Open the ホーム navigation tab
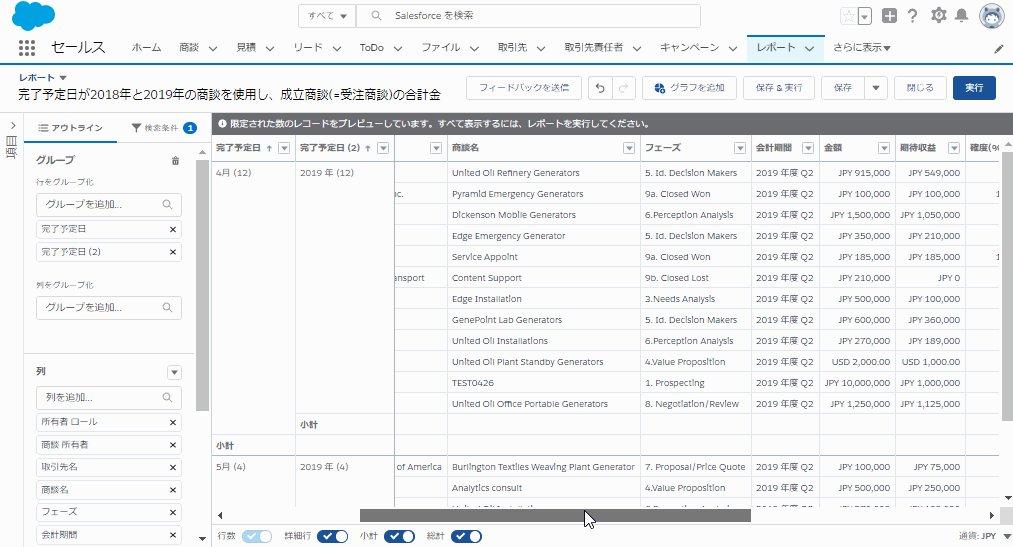This screenshot has height=547, width=1013. click(x=146, y=48)
